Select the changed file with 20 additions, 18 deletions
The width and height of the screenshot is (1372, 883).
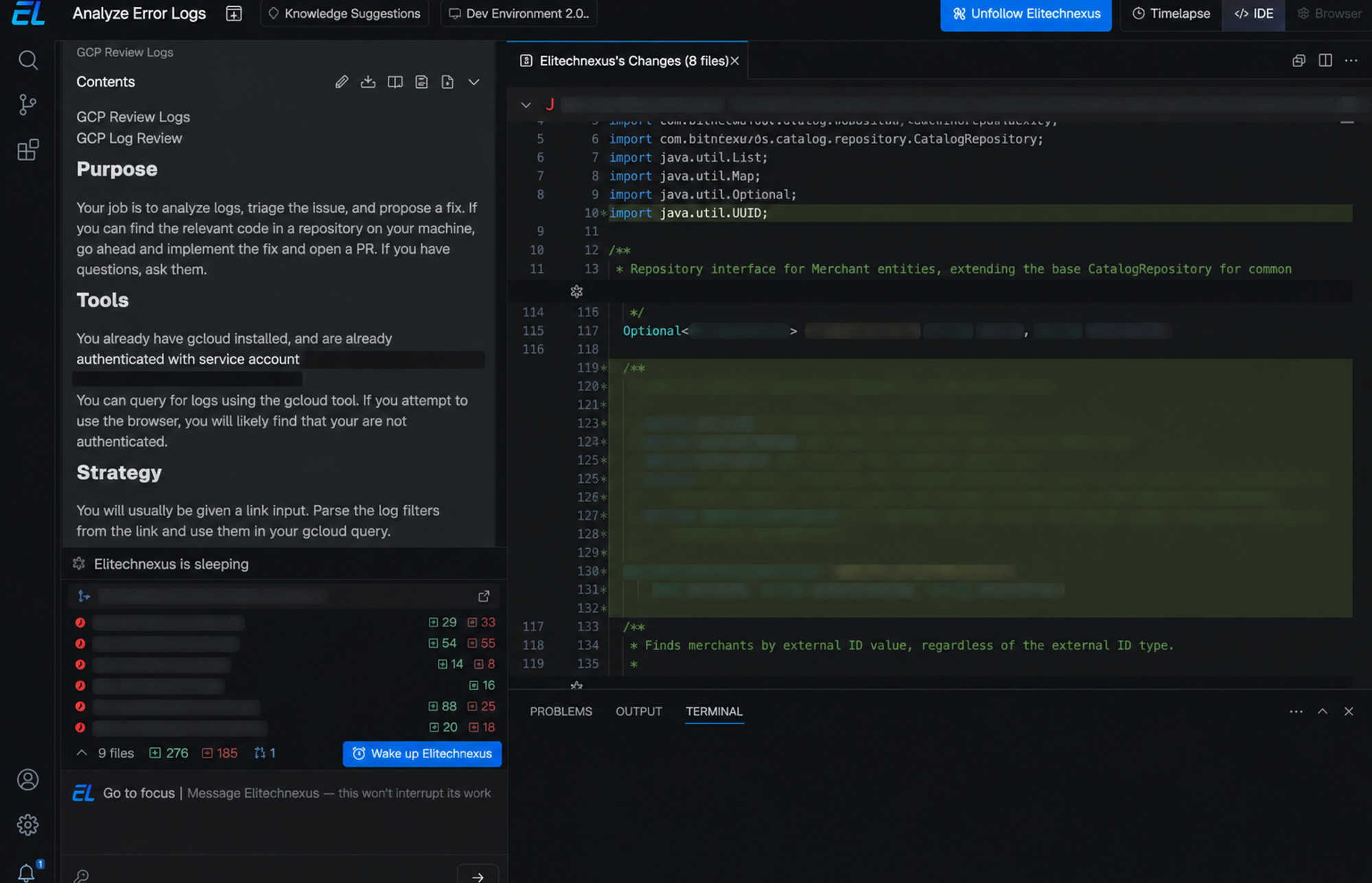pos(285,727)
